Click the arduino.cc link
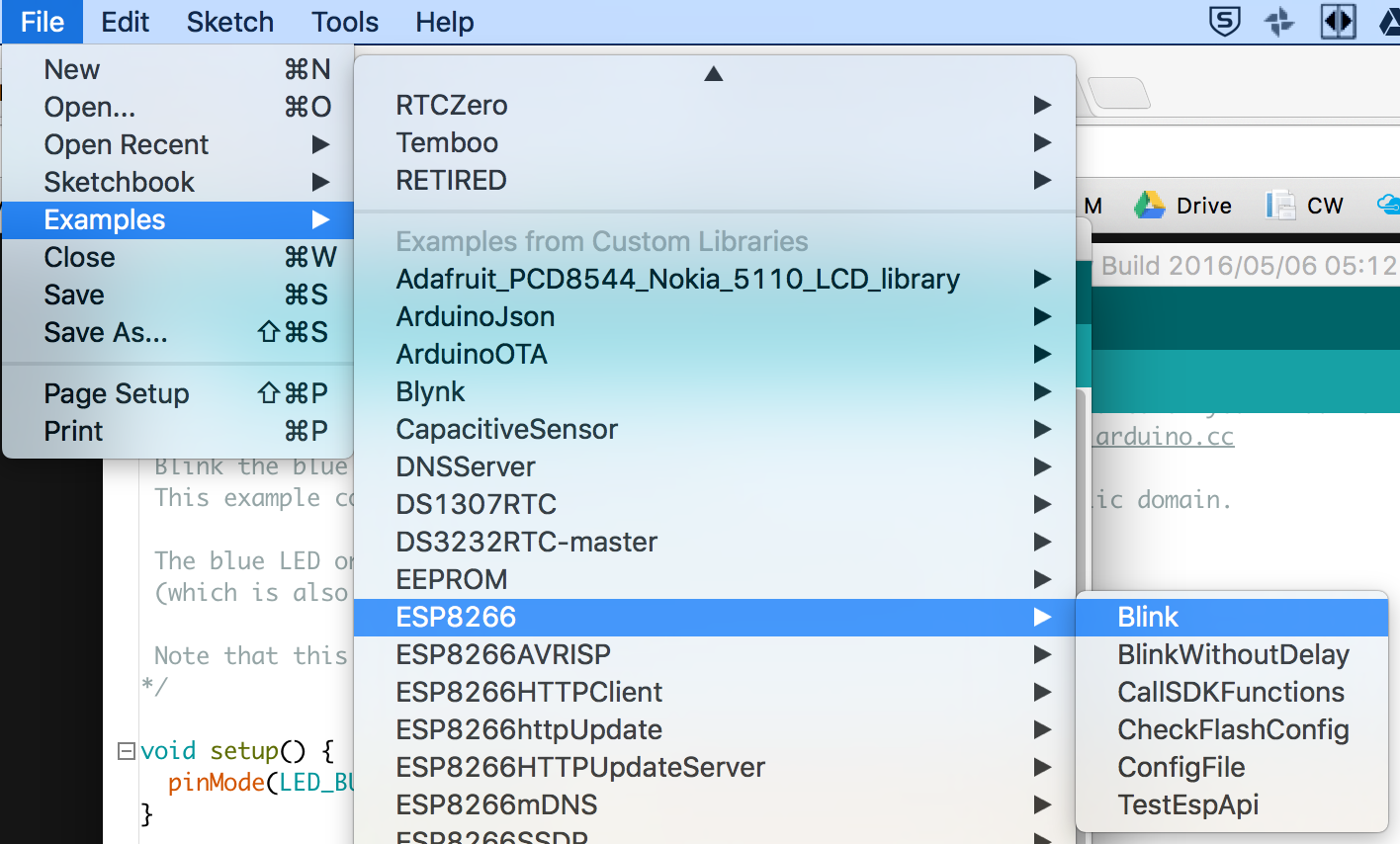 tap(1165, 437)
